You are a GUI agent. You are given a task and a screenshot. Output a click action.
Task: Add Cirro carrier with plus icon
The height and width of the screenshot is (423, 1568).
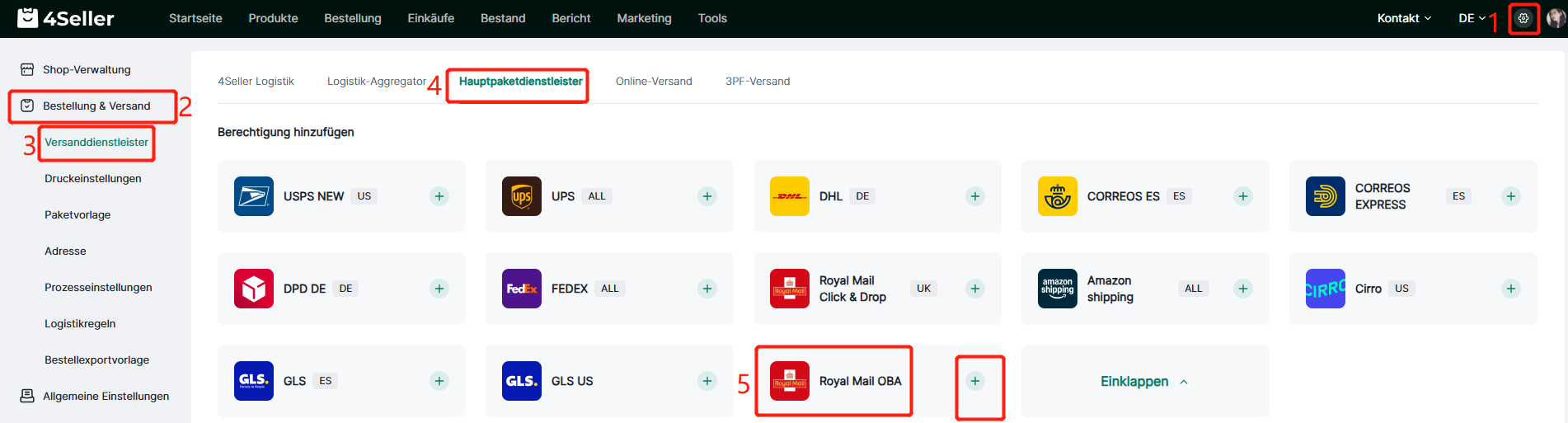pyautogui.click(x=1511, y=289)
